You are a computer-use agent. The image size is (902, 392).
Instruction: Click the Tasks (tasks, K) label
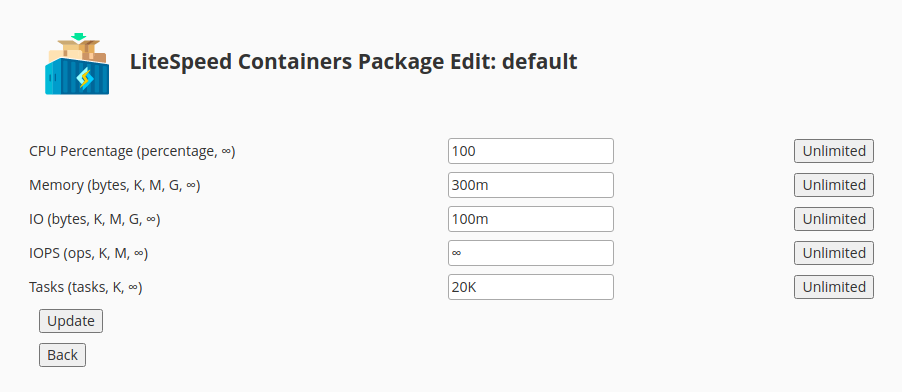[x=86, y=287]
